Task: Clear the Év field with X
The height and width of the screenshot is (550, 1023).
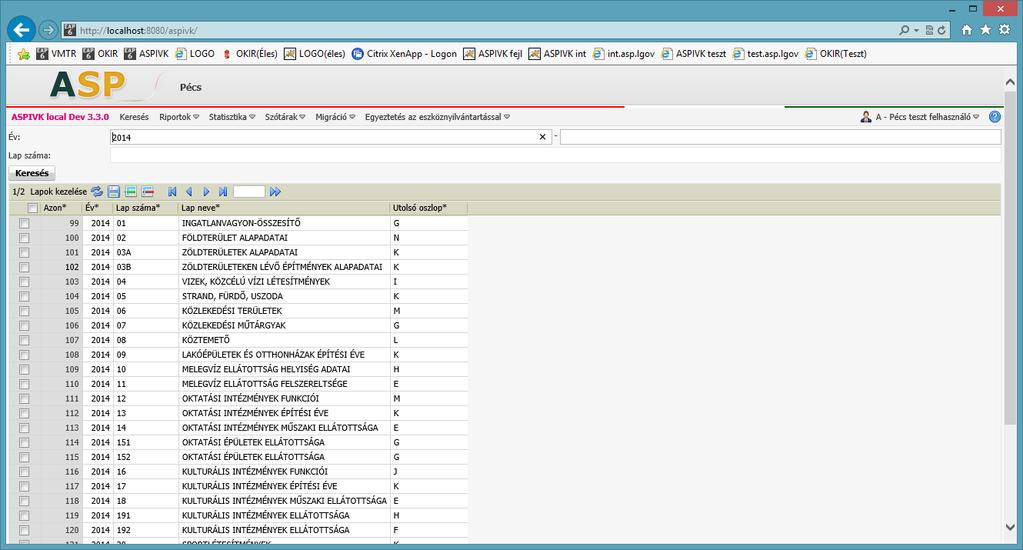Action: [x=542, y=137]
